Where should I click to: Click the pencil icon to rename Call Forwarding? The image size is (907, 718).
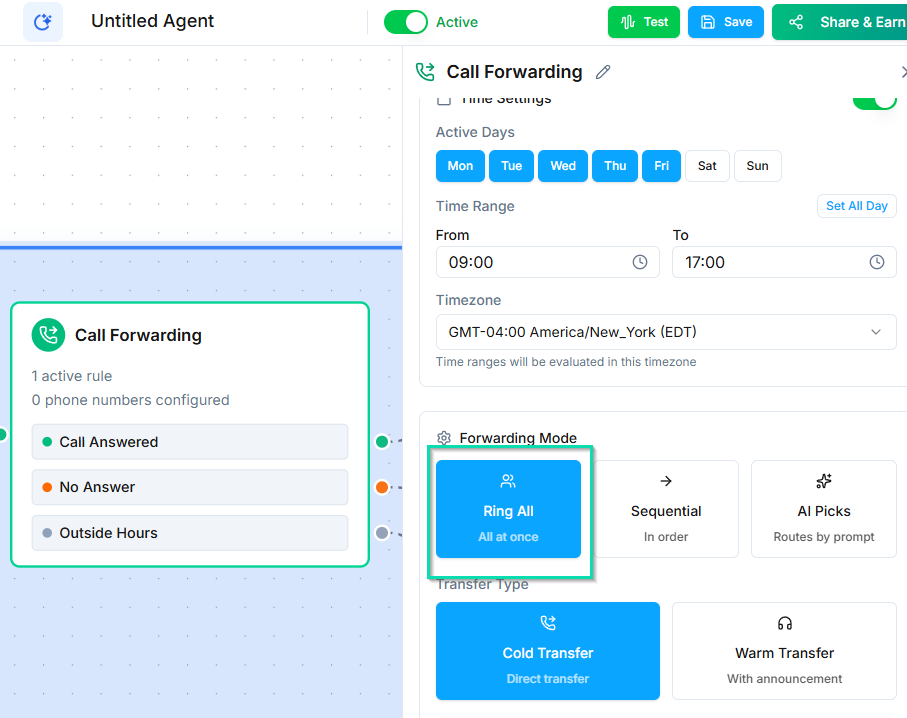tap(603, 72)
